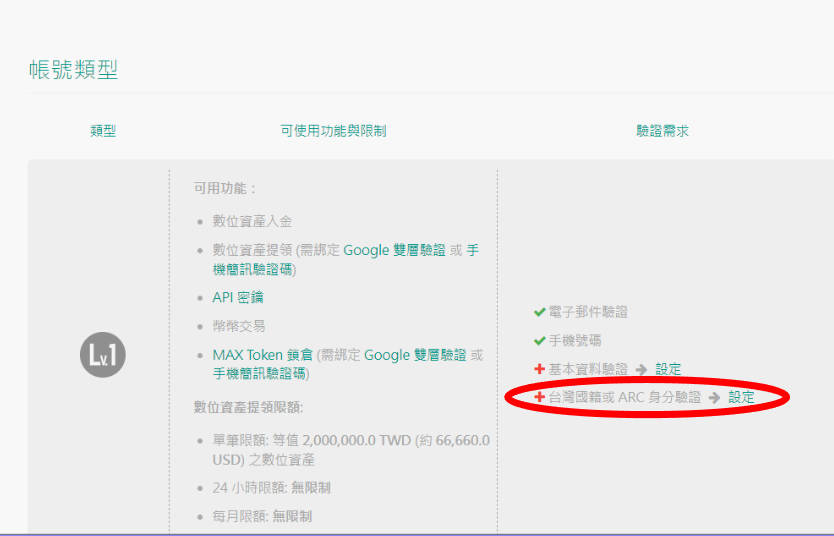
Task: Click arrow icon after ARC 身分驗證
Action: click(x=714, y=397)
